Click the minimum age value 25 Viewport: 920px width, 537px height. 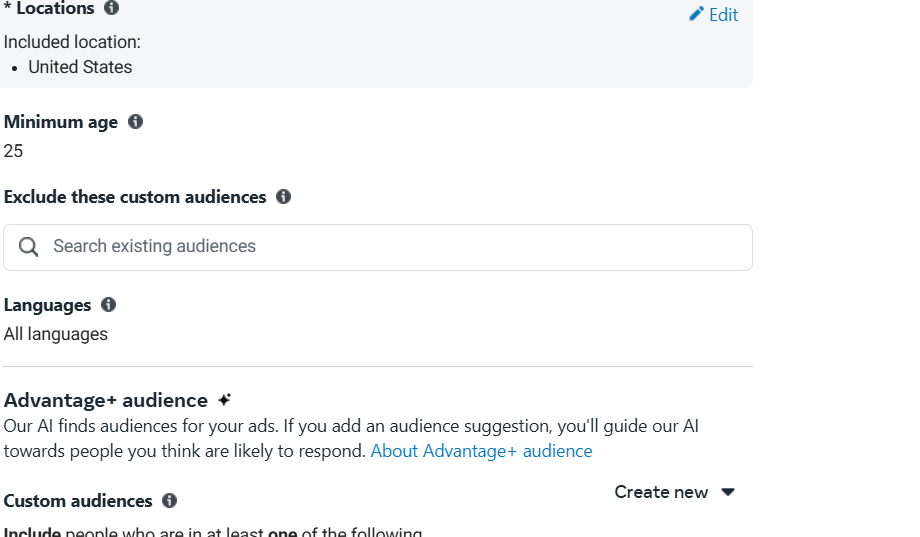pyautogui.click(x=14, y=151)
